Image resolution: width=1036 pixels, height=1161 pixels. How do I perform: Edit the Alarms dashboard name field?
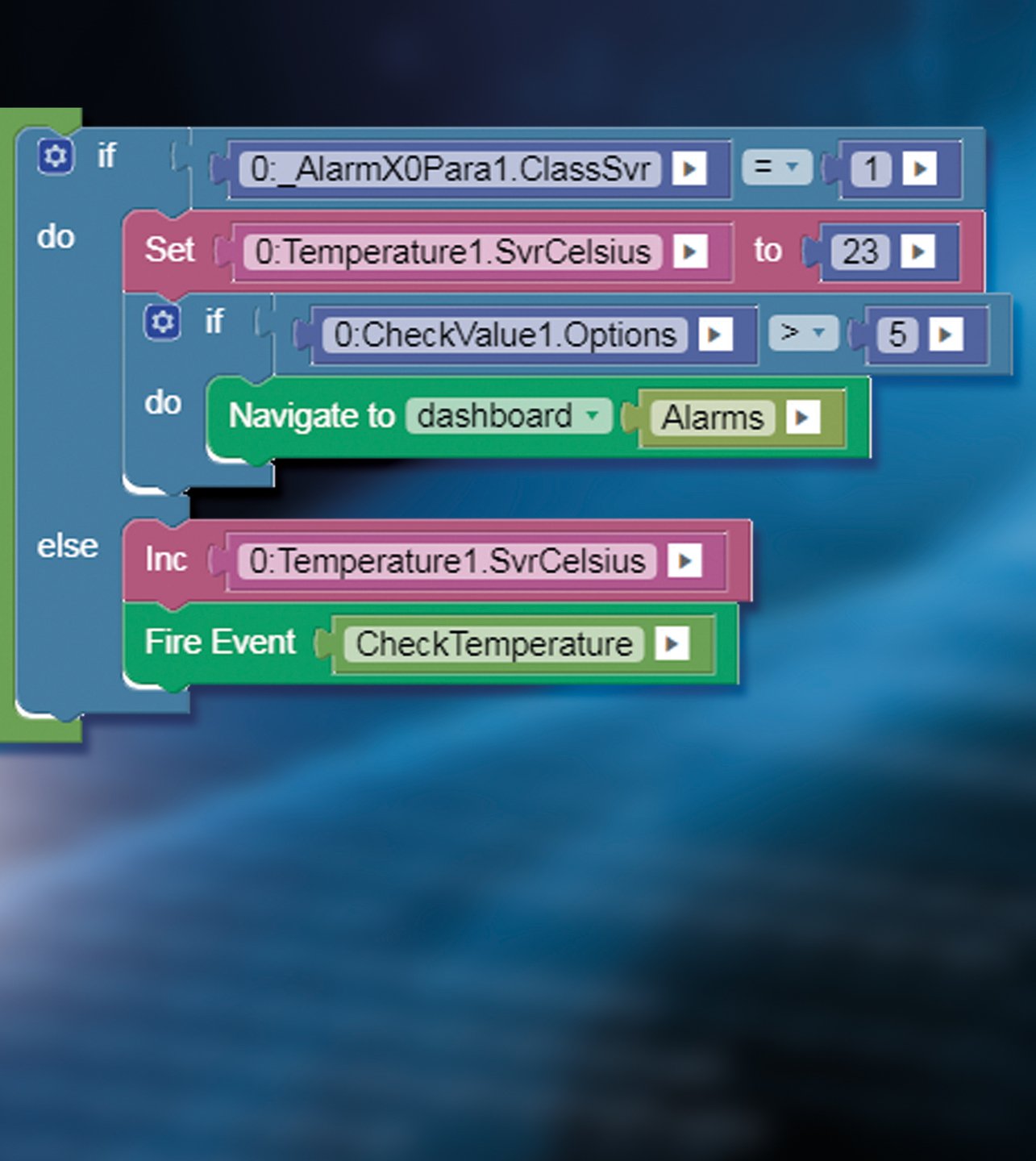713,418
